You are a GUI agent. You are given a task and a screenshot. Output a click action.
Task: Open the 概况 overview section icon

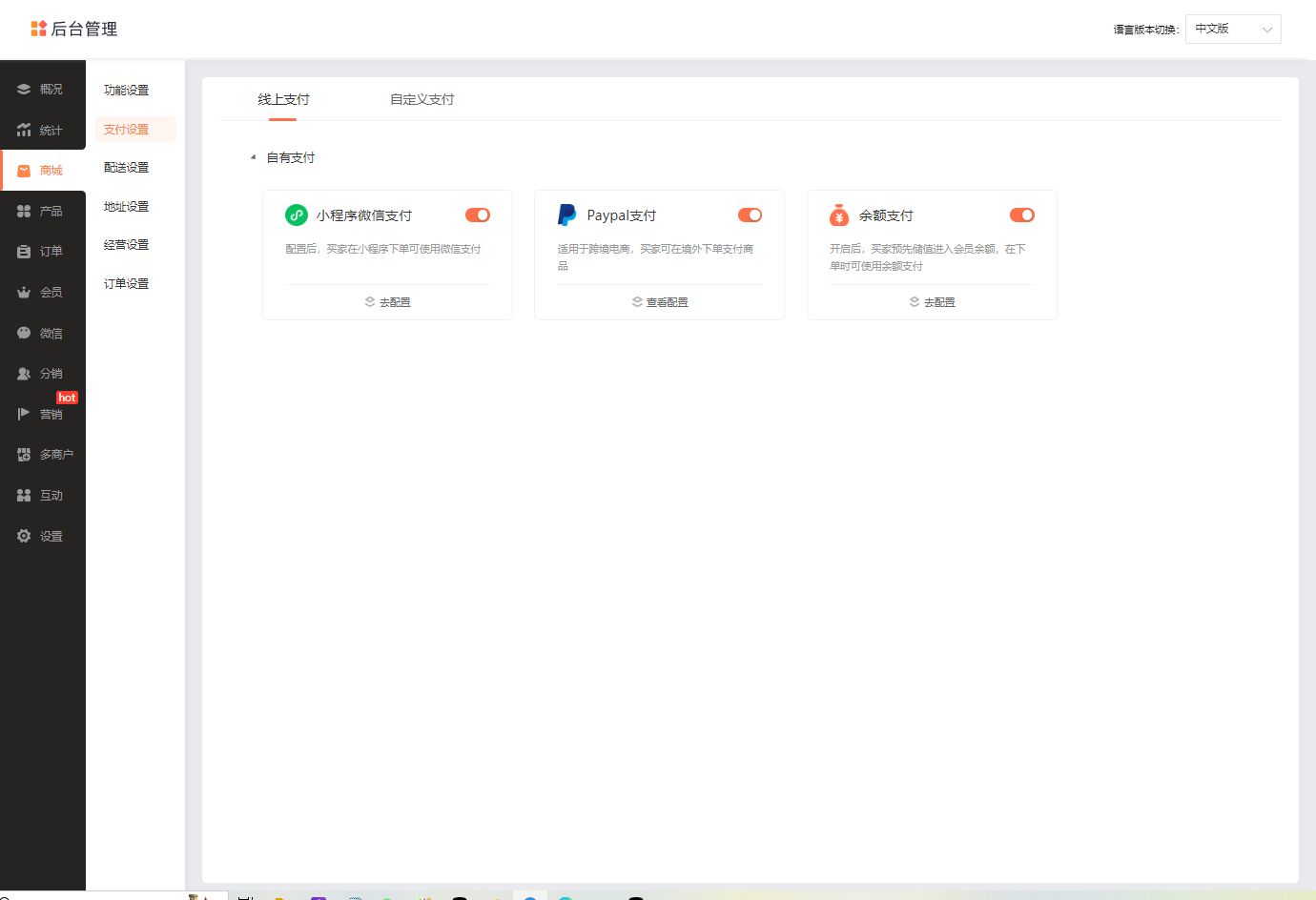pos(24,90)
